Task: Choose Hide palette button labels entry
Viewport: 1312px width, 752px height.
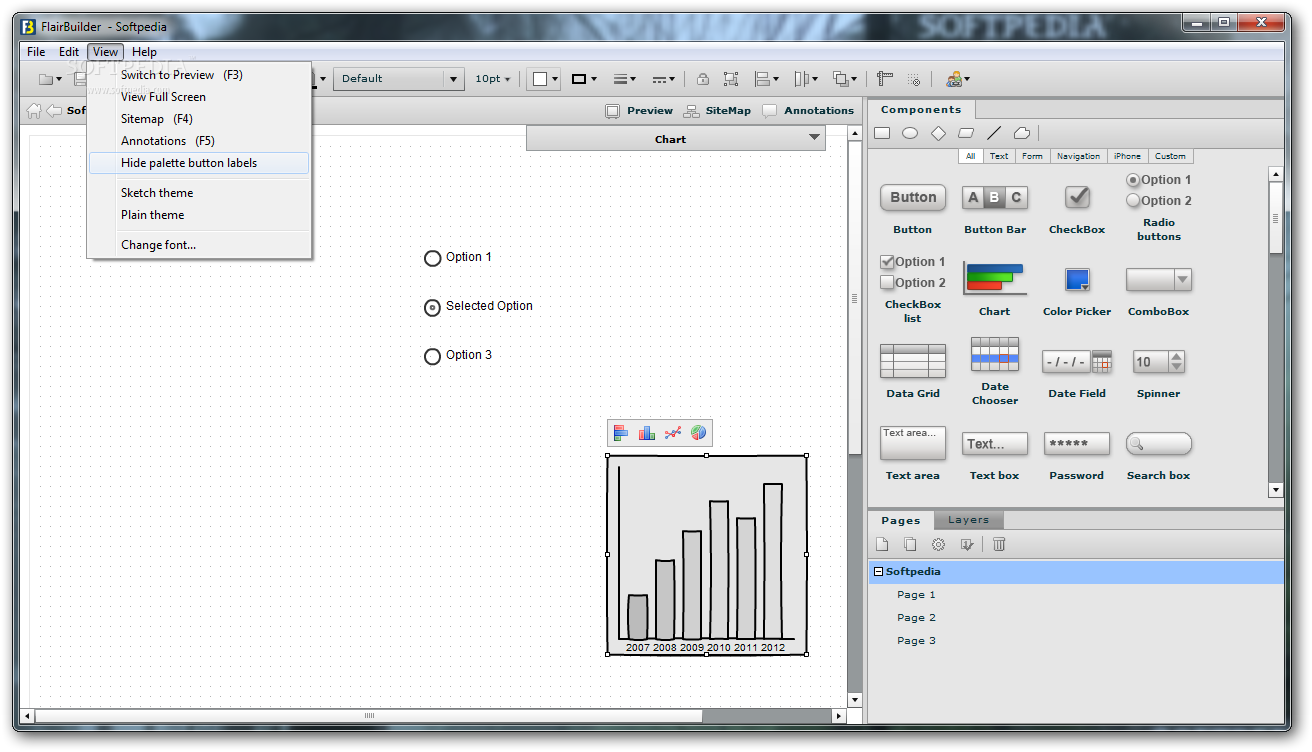Action: (x=199, y=163)
